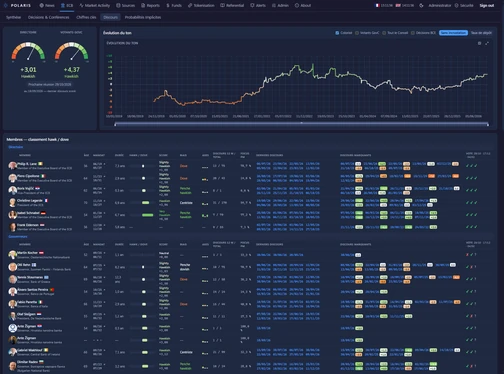Open the Referential book icon

(222, 5)
